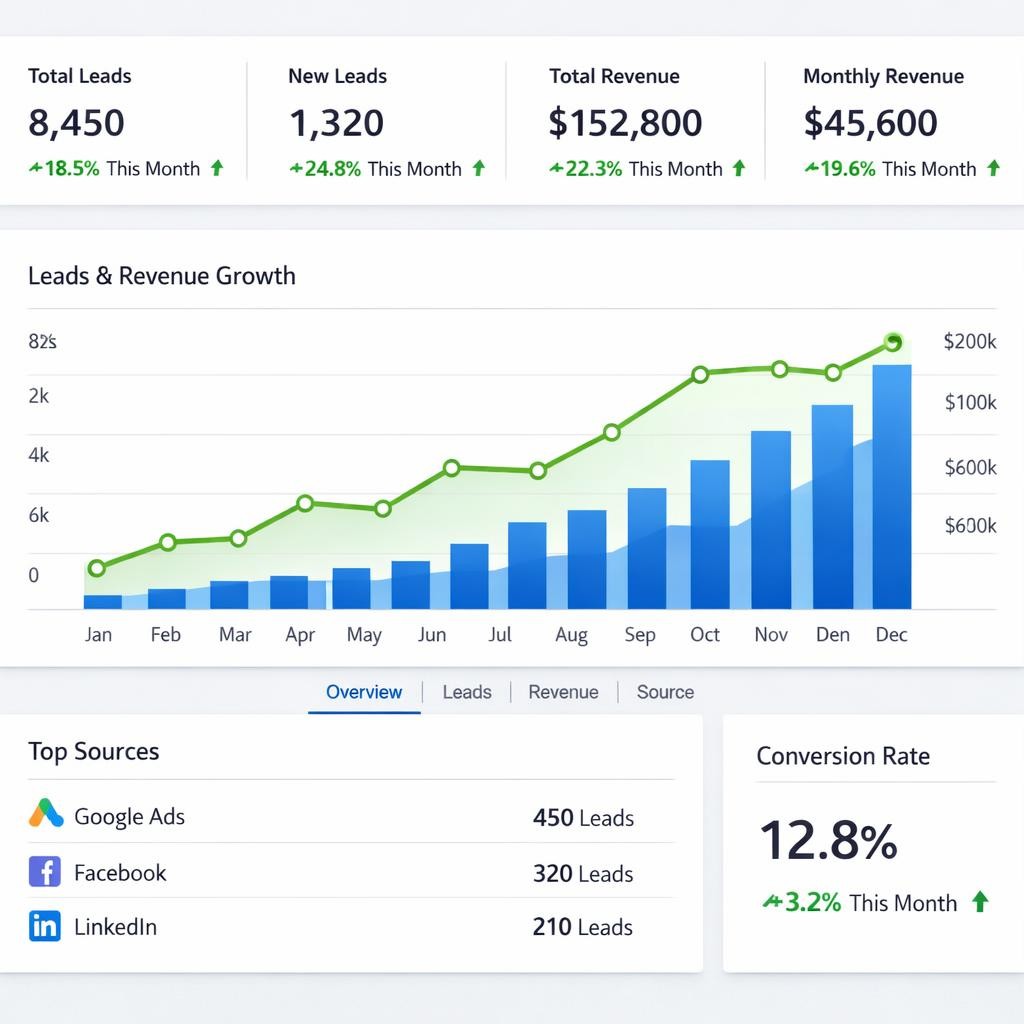Image resolution: width=1024 pixels, height=1024 pixels.
Task: Click the 210 Leads count
Action: (583, 927)
